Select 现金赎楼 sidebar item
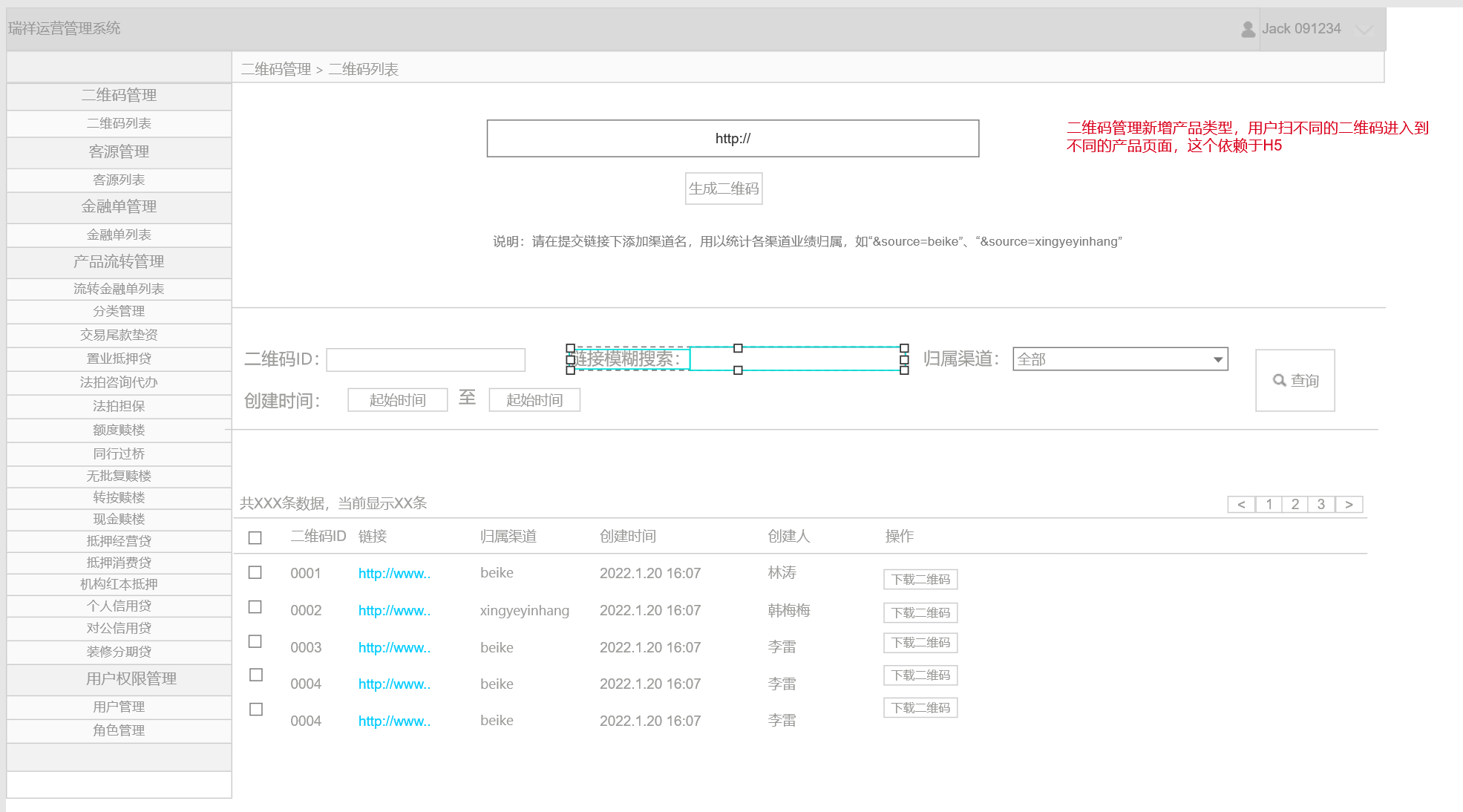The image size is (1463, 812). pyautogui.click(x=119, y=520)
